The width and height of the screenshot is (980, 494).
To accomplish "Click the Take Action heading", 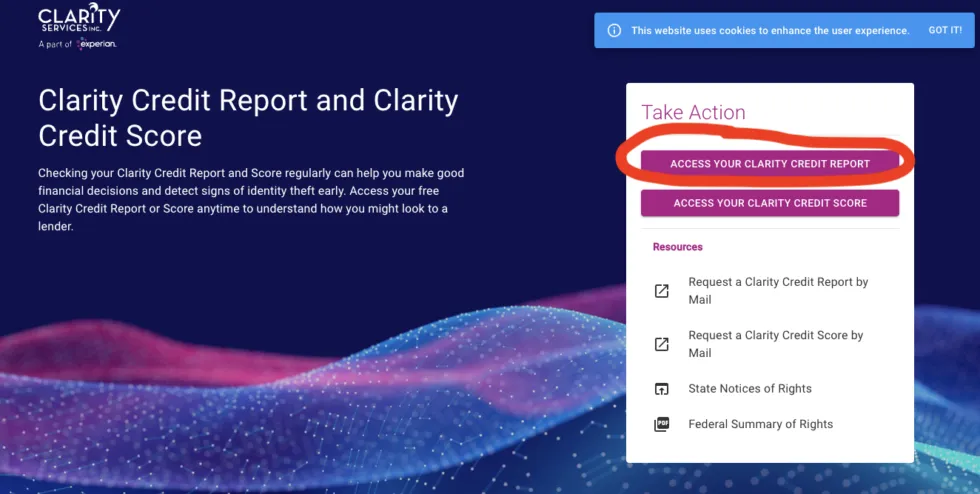I will [x=693, y=113].
